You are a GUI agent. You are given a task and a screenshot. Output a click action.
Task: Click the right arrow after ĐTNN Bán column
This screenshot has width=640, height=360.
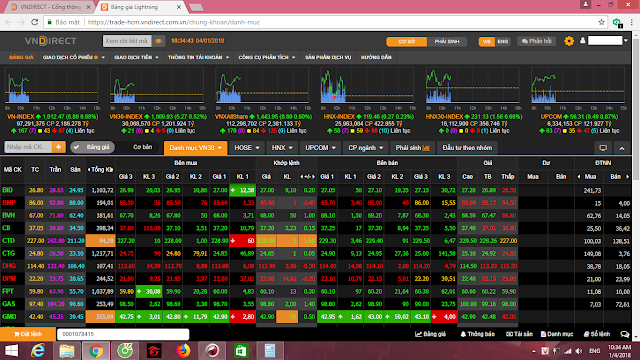(x=627, y=176)
